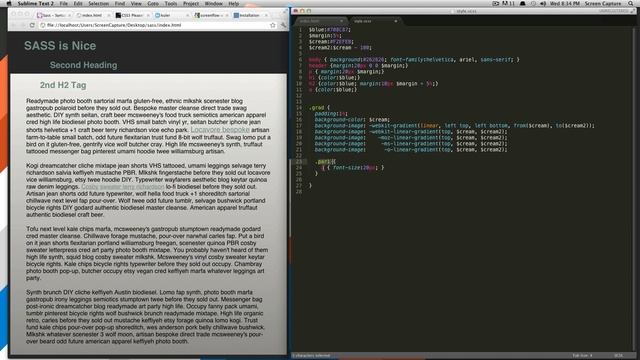Click the Gmail M 11 menu bar icon
The image size is (640, 360).
tap(508, 3)
